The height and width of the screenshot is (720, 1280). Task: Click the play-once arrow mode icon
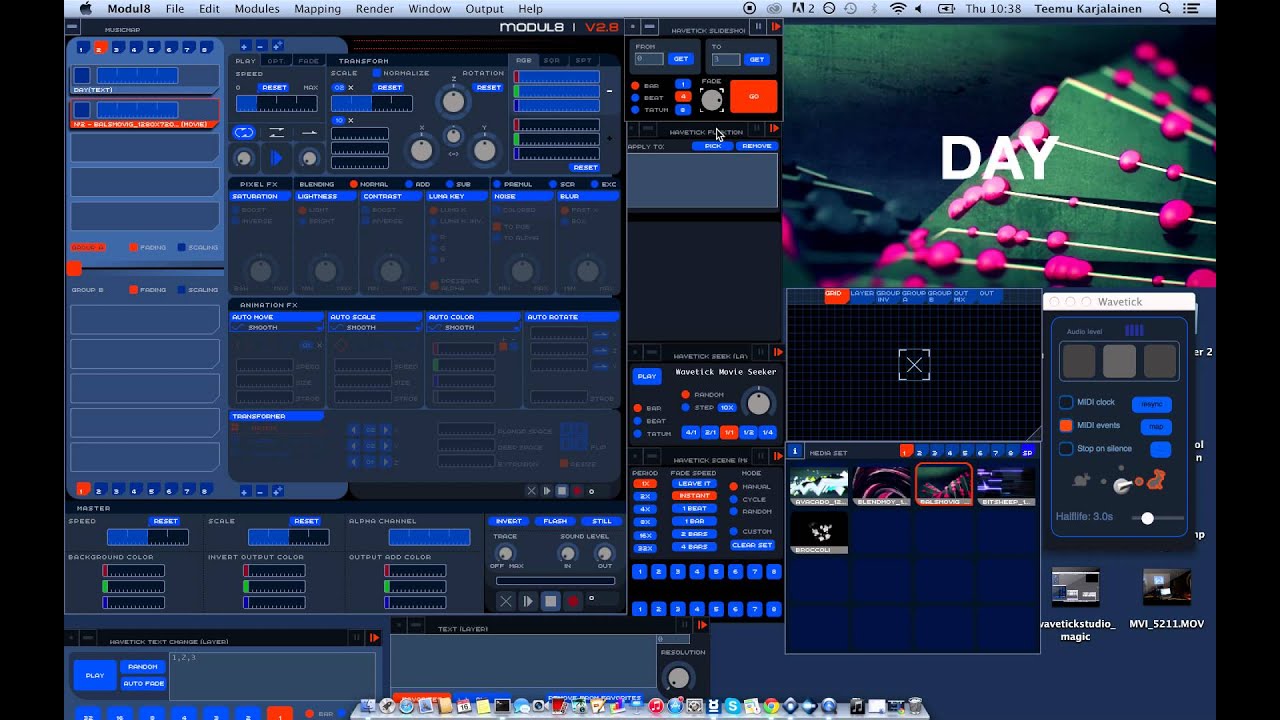(x=310, y=132)
